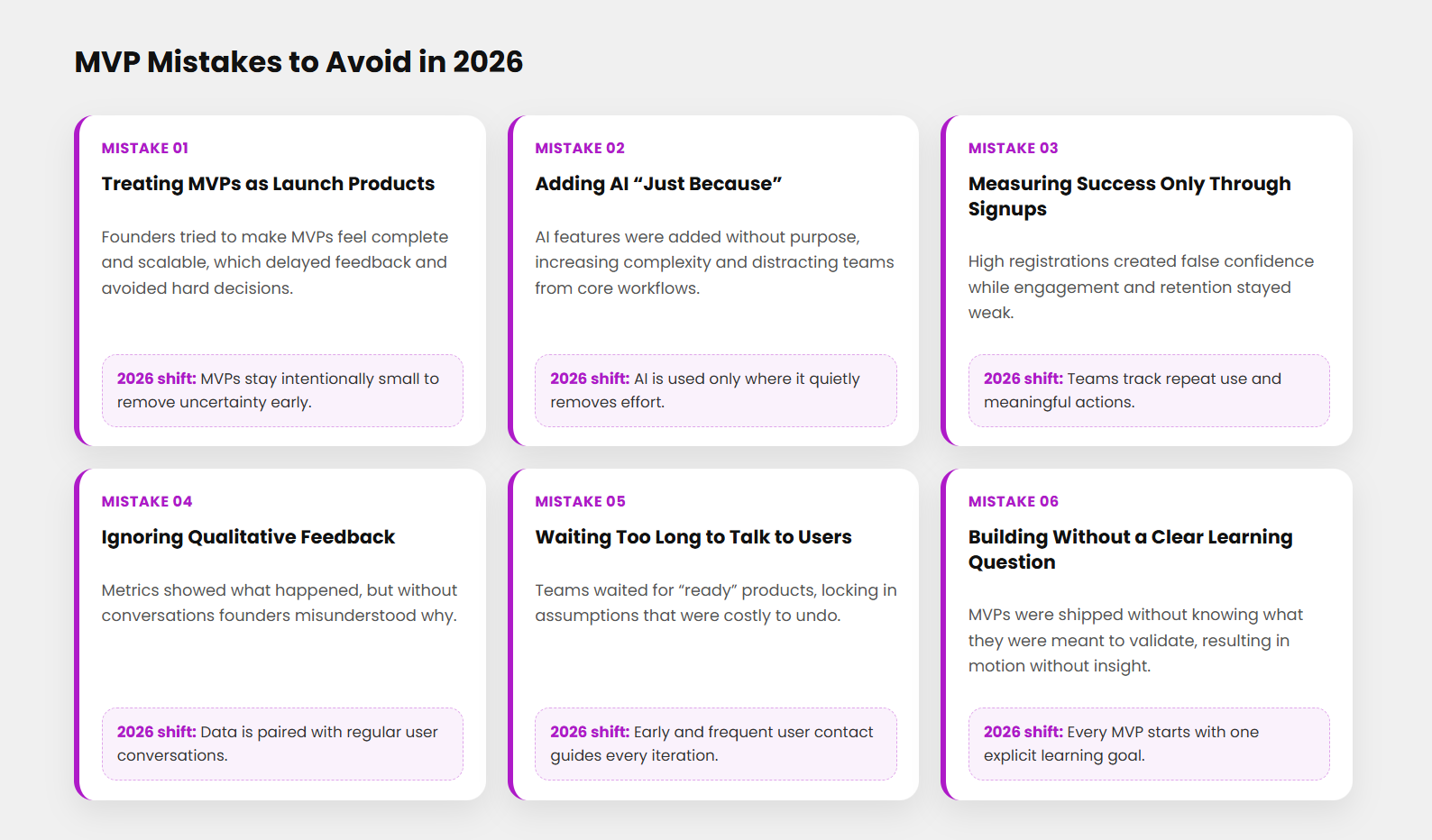This screenshot has width=1432, height=840.
Task: Click the heading Waiting Too Long to Talk to Users
Action: tap(693, 537)
